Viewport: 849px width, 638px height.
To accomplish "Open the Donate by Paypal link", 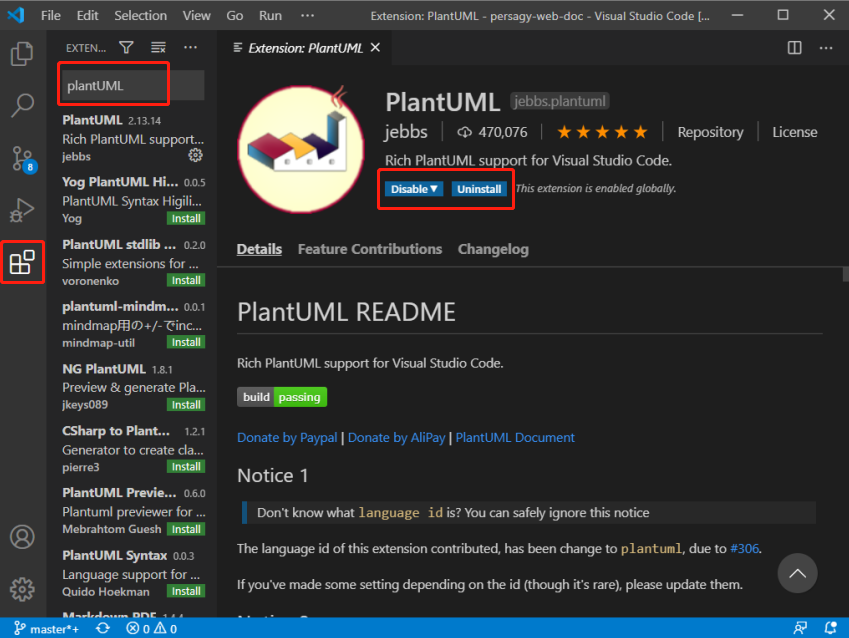I will click(287, 437).
